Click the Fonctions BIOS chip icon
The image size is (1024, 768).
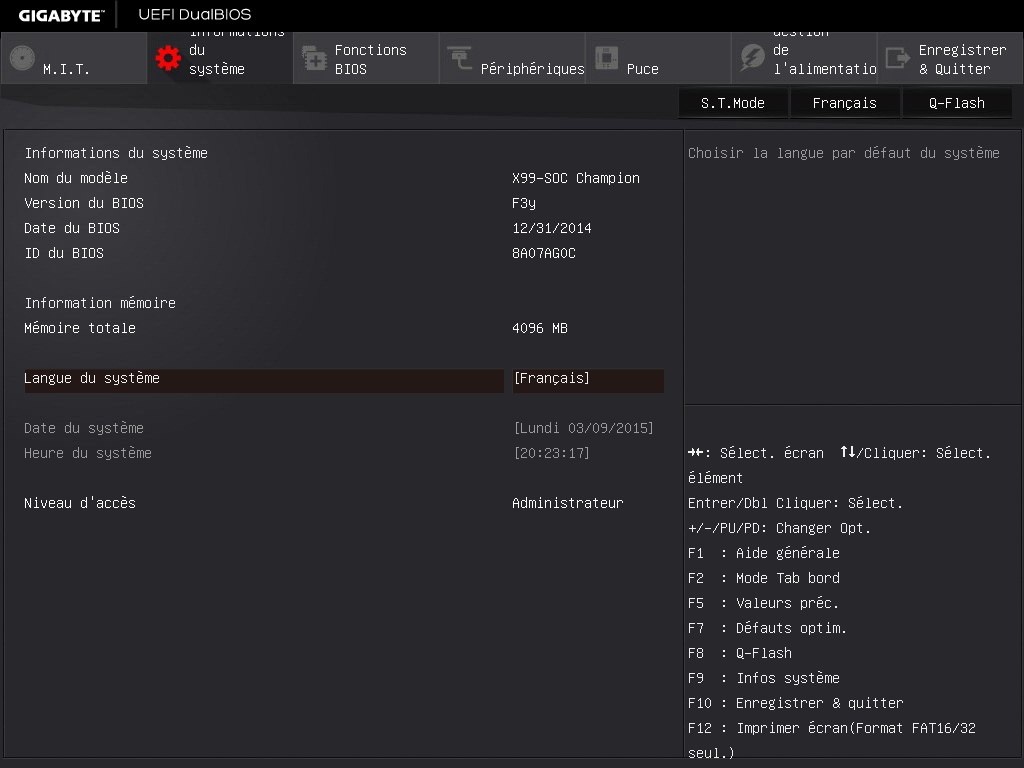(x=314, y=58)
